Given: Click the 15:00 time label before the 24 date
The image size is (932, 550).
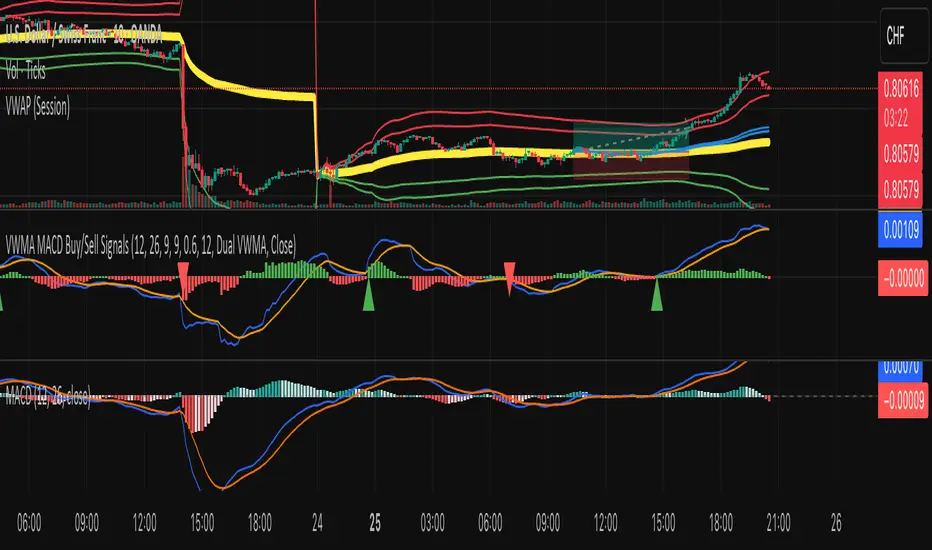Looking at the screenshot, I should (x=202, y=523).
